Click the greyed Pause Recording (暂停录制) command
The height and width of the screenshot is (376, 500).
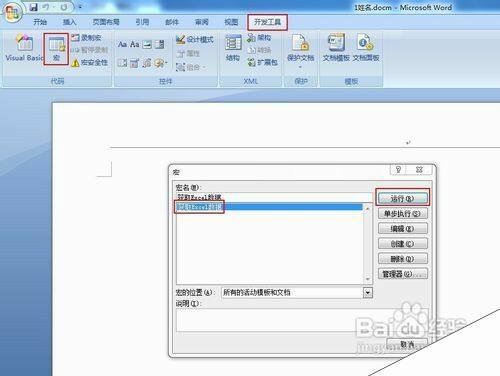pyautogui.click(x=89, y=50)
